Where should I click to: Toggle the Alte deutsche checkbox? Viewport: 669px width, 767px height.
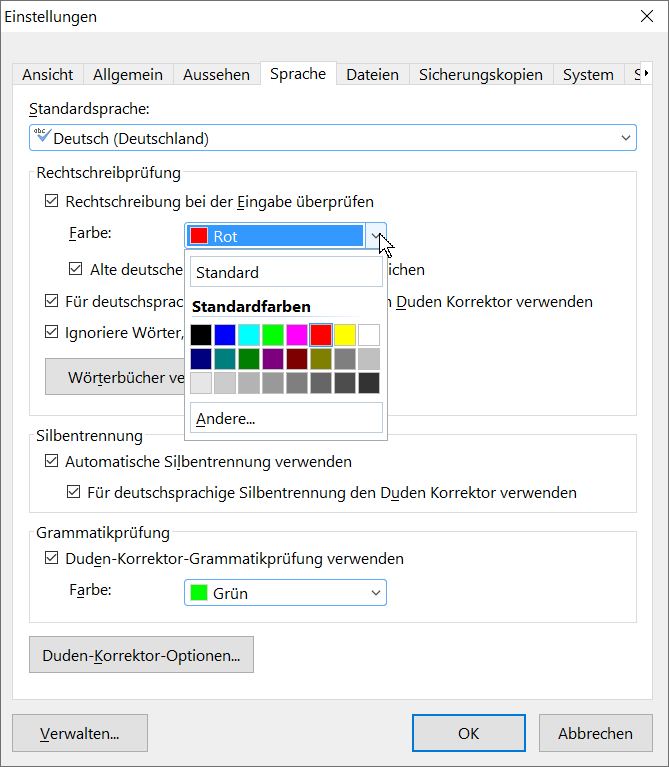[x=75, y=269]
